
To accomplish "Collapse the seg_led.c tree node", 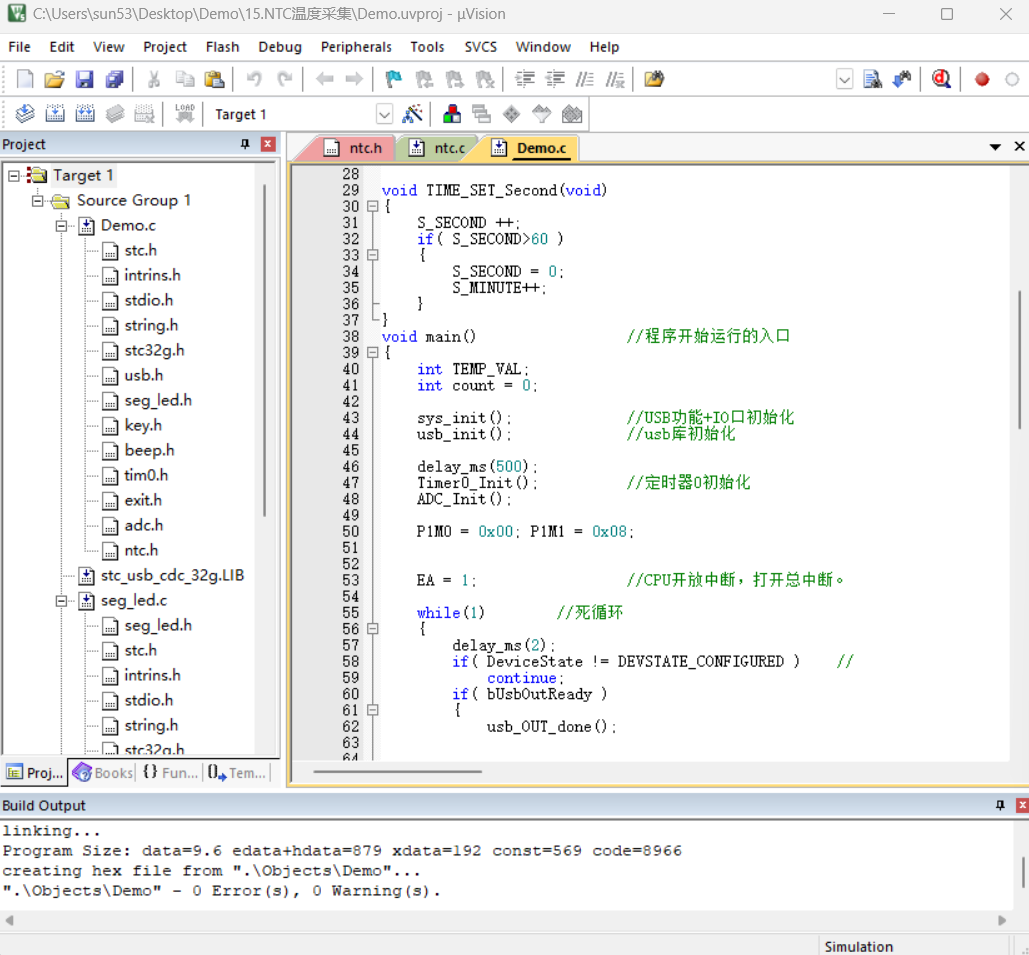I will click(62, 601).
